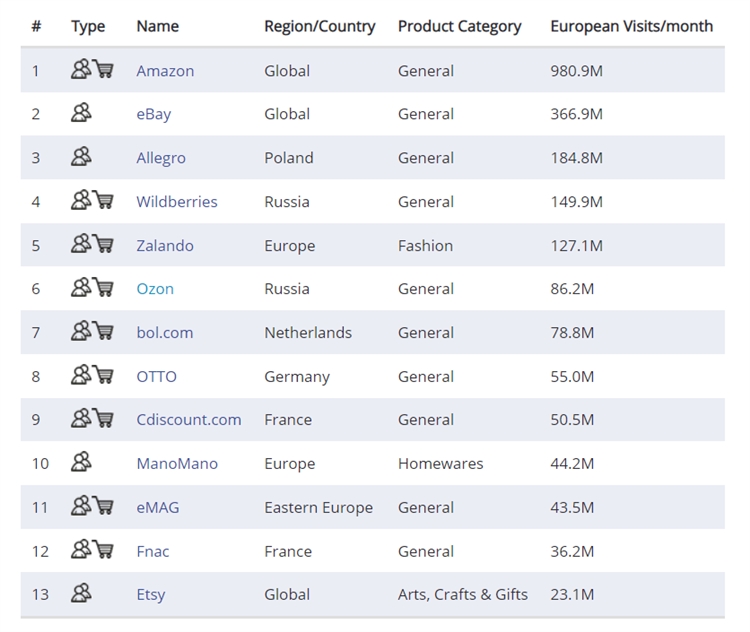Screen dimensions: 750x632
Task: Click the marketplace icon in Etsy row
Action: point(81,594)
